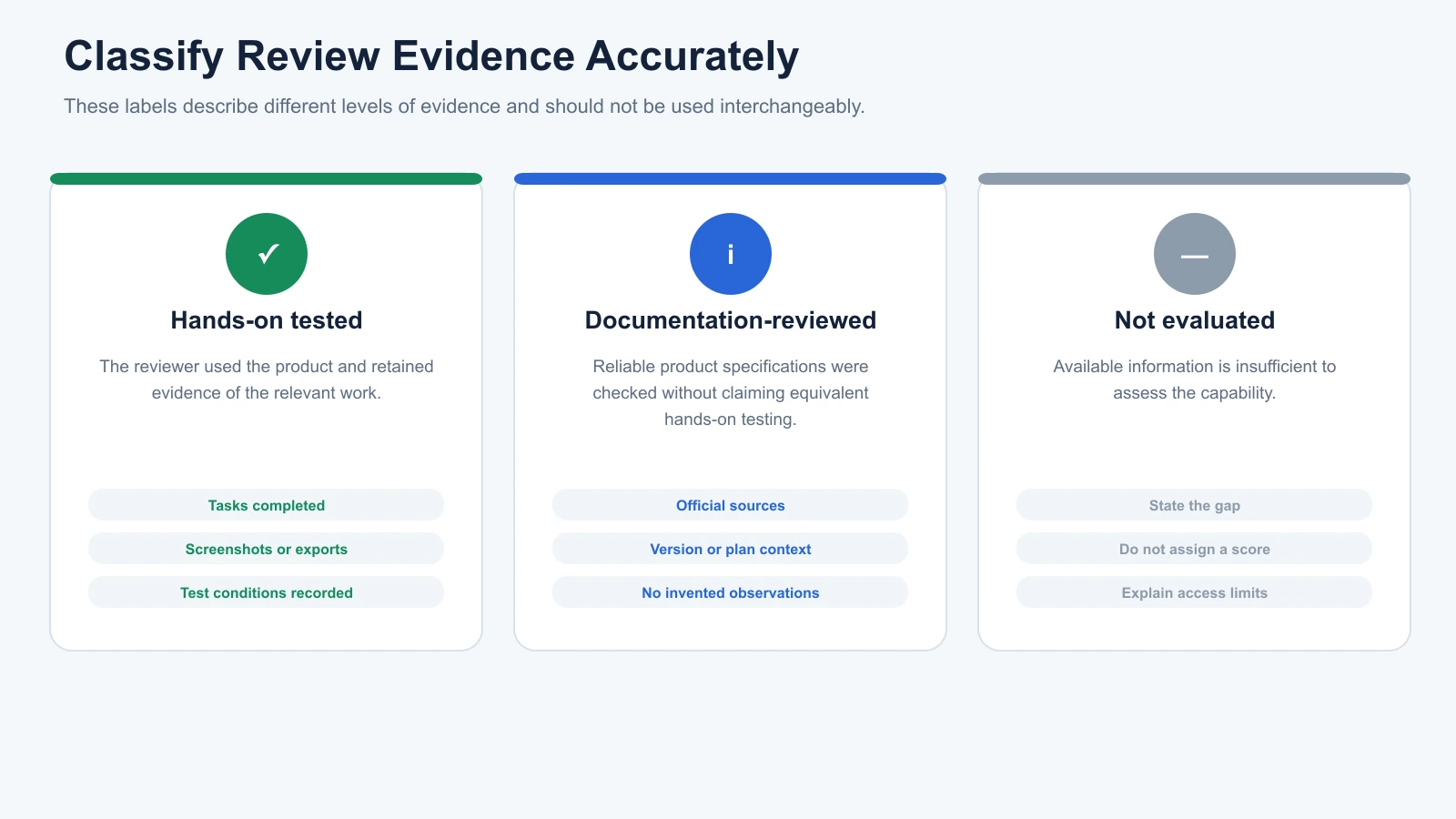Click the description "Available information is insufficient"
1456x819 pixels.
[x=1195, y=379]
